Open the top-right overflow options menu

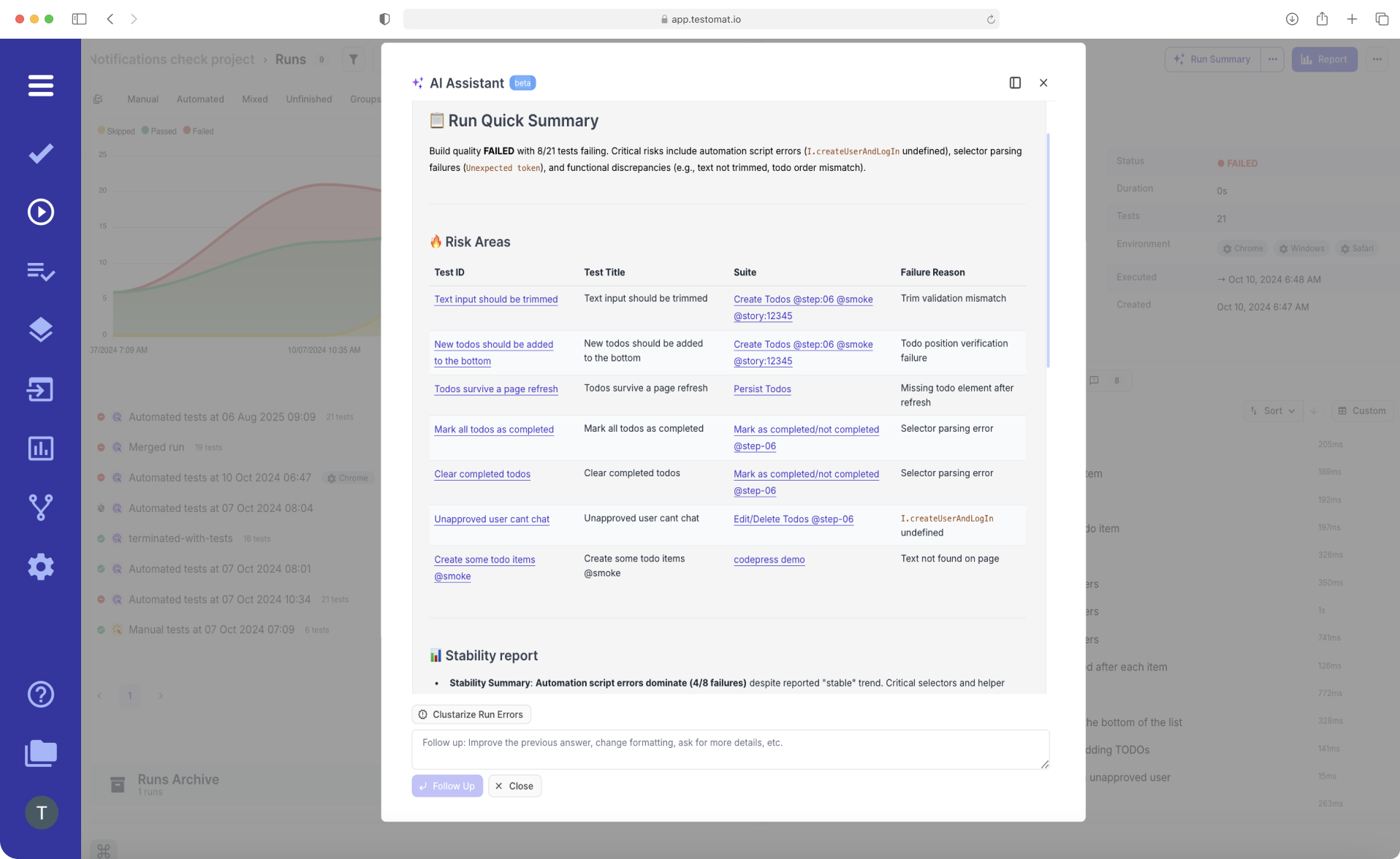1377,59
